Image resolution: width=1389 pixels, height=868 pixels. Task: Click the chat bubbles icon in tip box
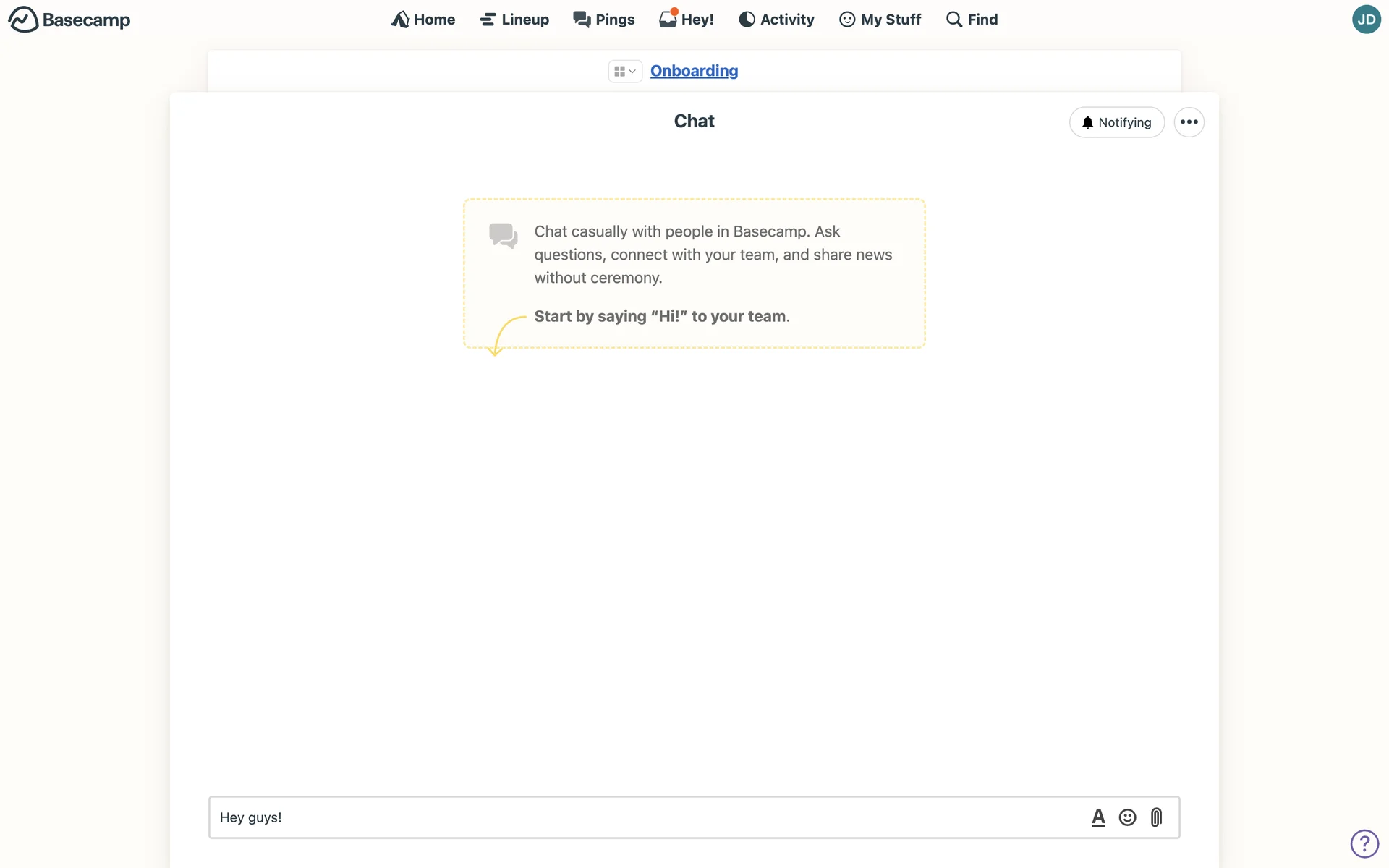click(x=503, y=235)
